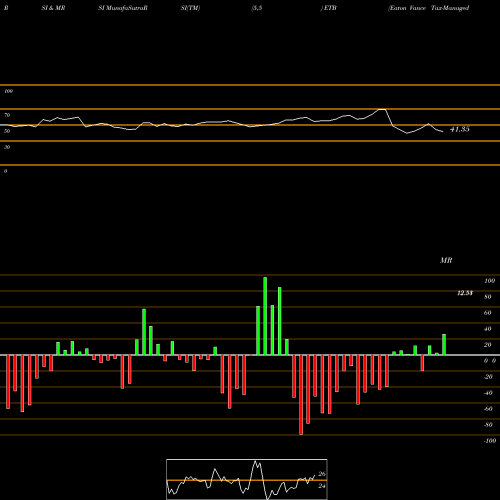Click the -20 axis label in MR panel

[488, 377]
